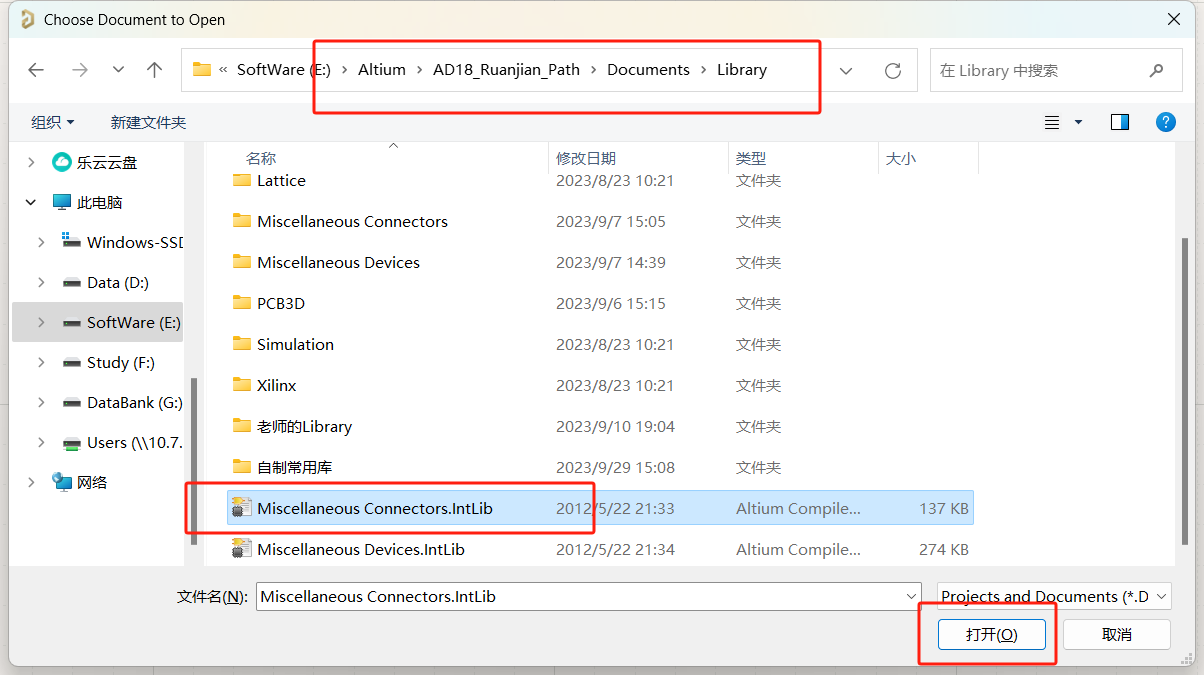Sort by 类型 column header
The height and width of the screenshot is (675, 1204).
click(x=751, y=158)
